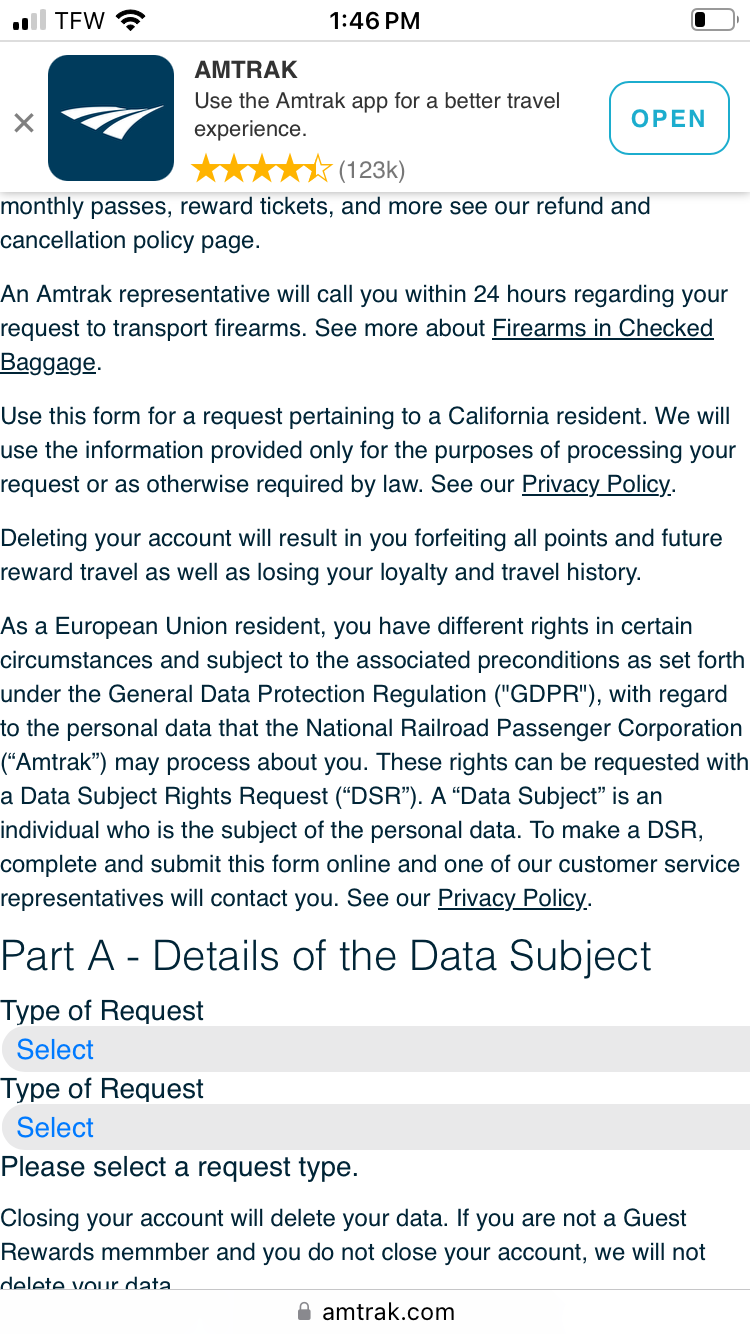Tap the 1:46 PM clock
750x1334 pixels.
(x=374, y=19)
